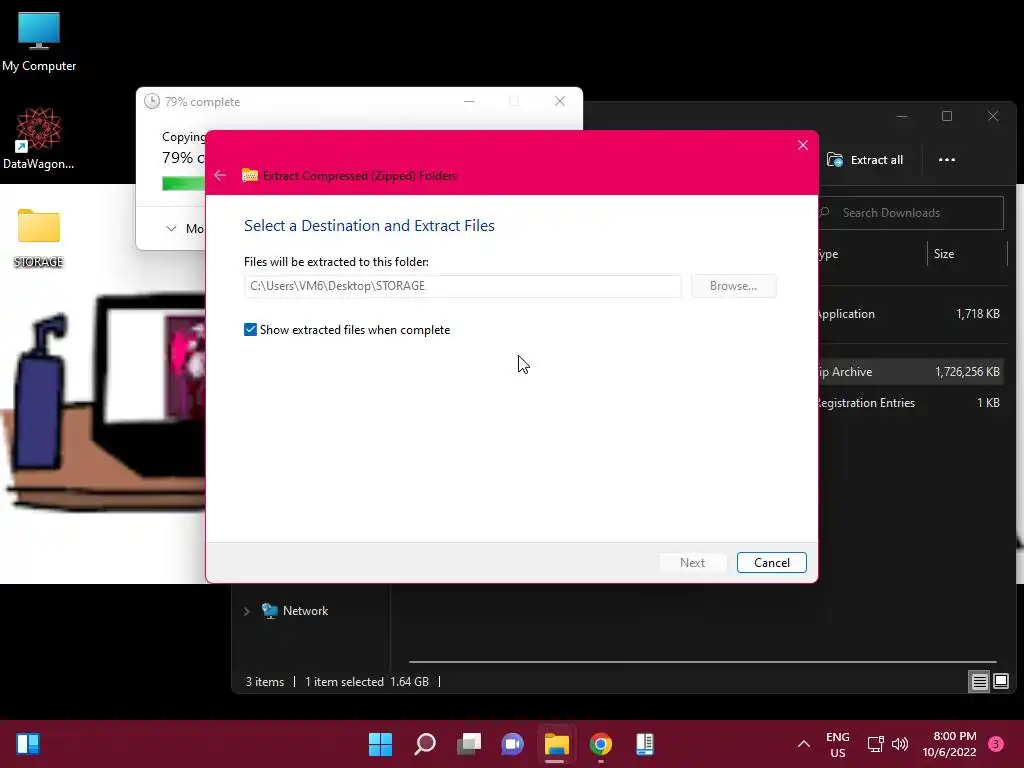Screen dimensions: 1024x768
Task: Click the Search Downloads box
Action: coord(911,213)
